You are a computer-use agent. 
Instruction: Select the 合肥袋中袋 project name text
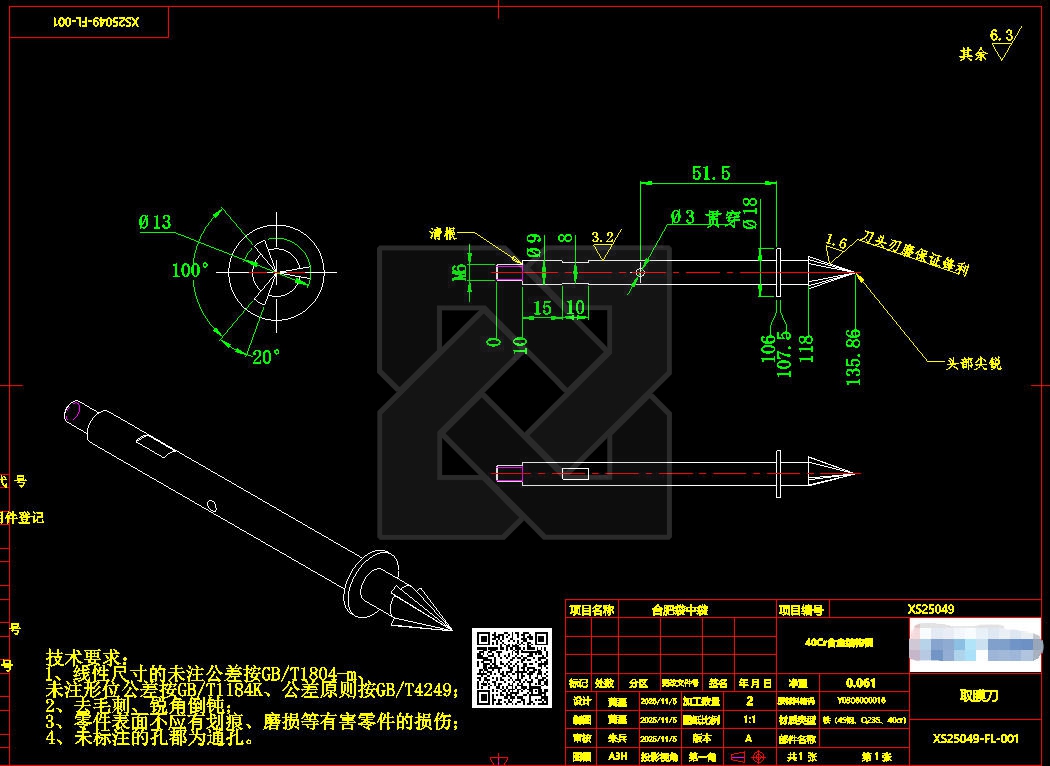tap(679, 609)
